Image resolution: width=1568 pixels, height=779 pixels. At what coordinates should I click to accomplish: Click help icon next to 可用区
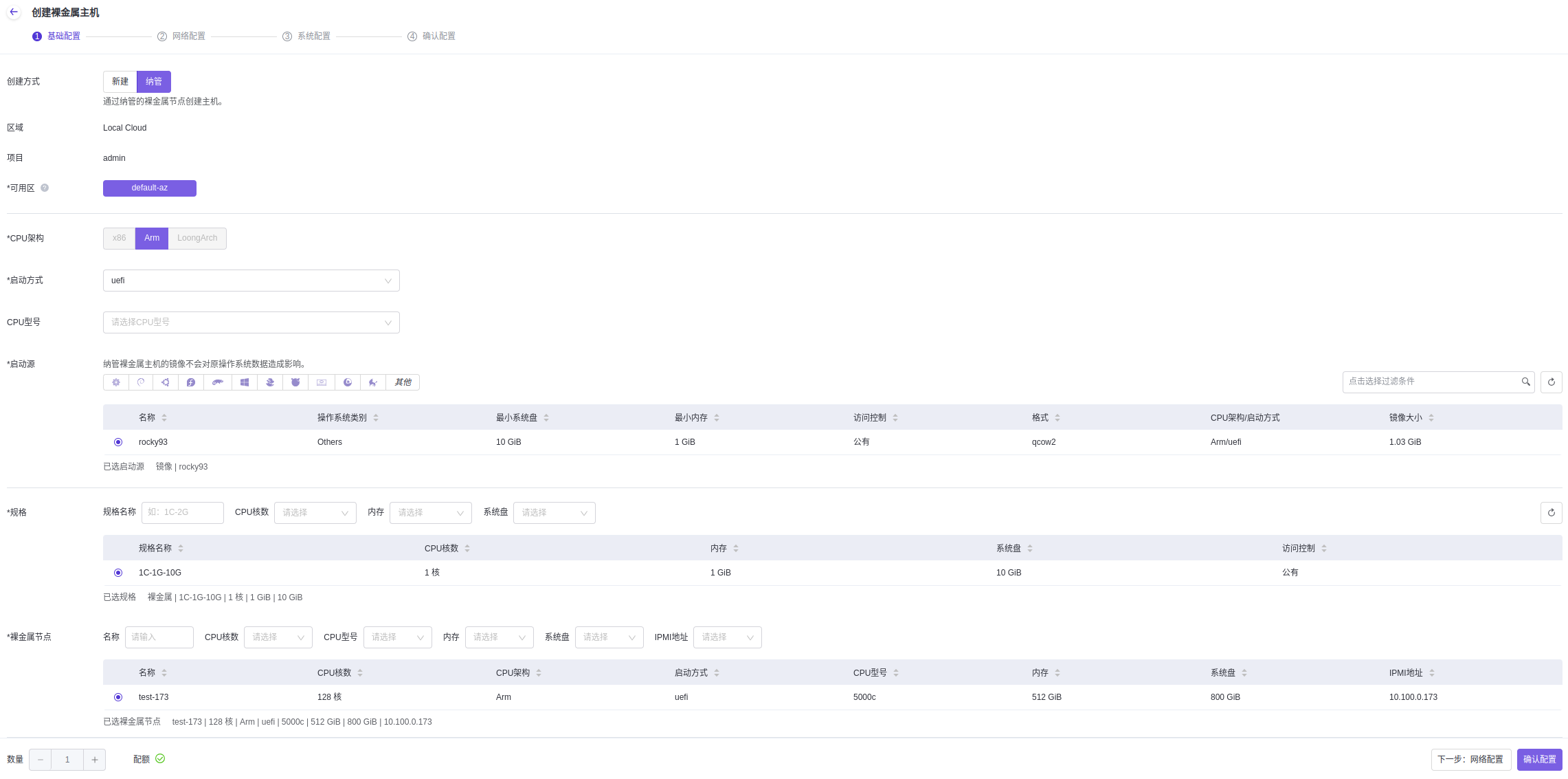(x=45, y=188)
